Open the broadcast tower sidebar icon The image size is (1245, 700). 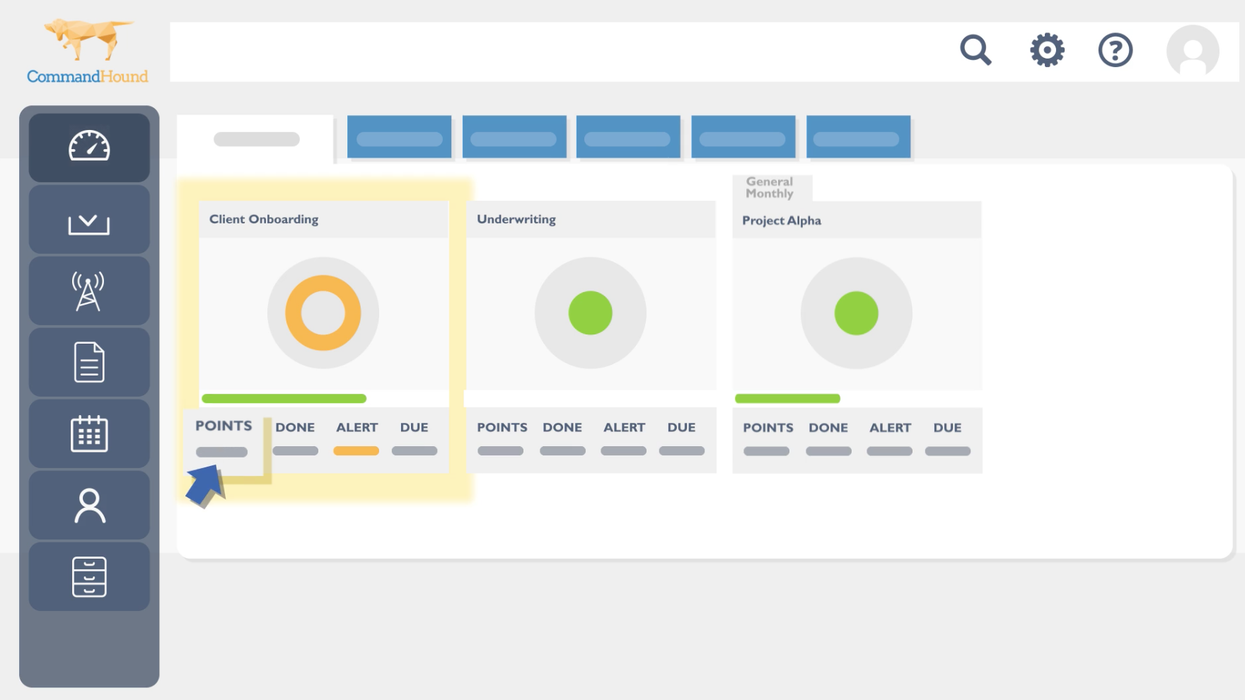89,291
